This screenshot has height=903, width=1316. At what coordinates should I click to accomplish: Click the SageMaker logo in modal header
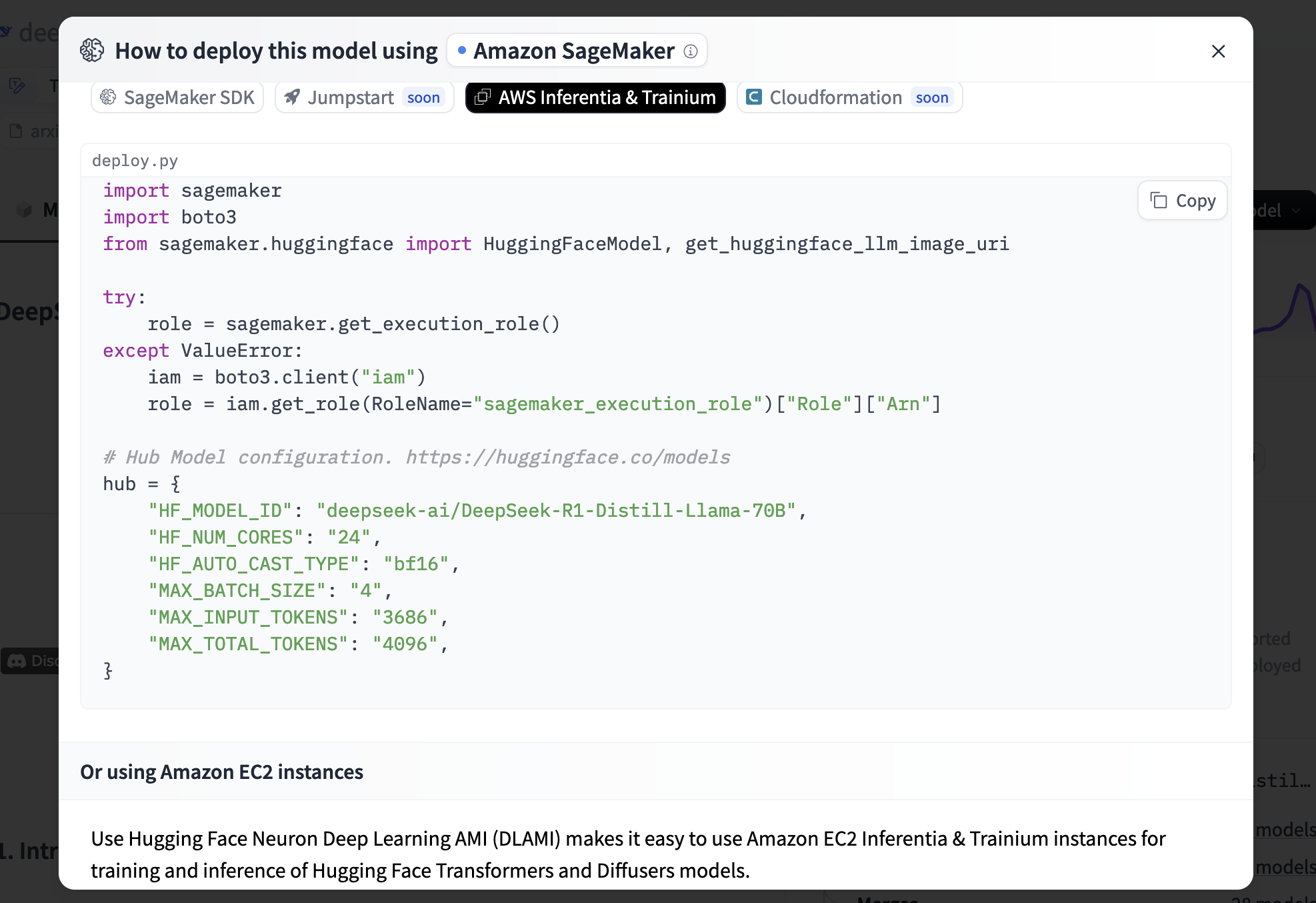pyautogui.click(x=92, y=51)
